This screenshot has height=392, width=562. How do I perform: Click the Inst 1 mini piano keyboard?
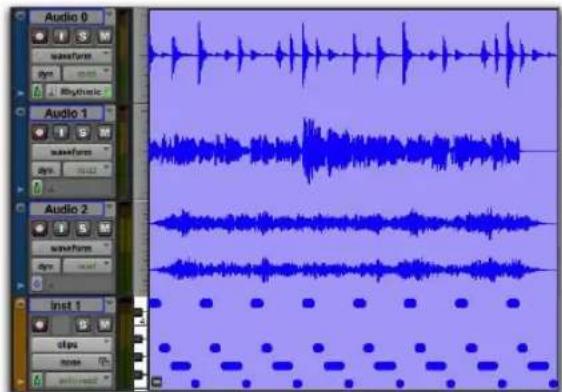140,343
